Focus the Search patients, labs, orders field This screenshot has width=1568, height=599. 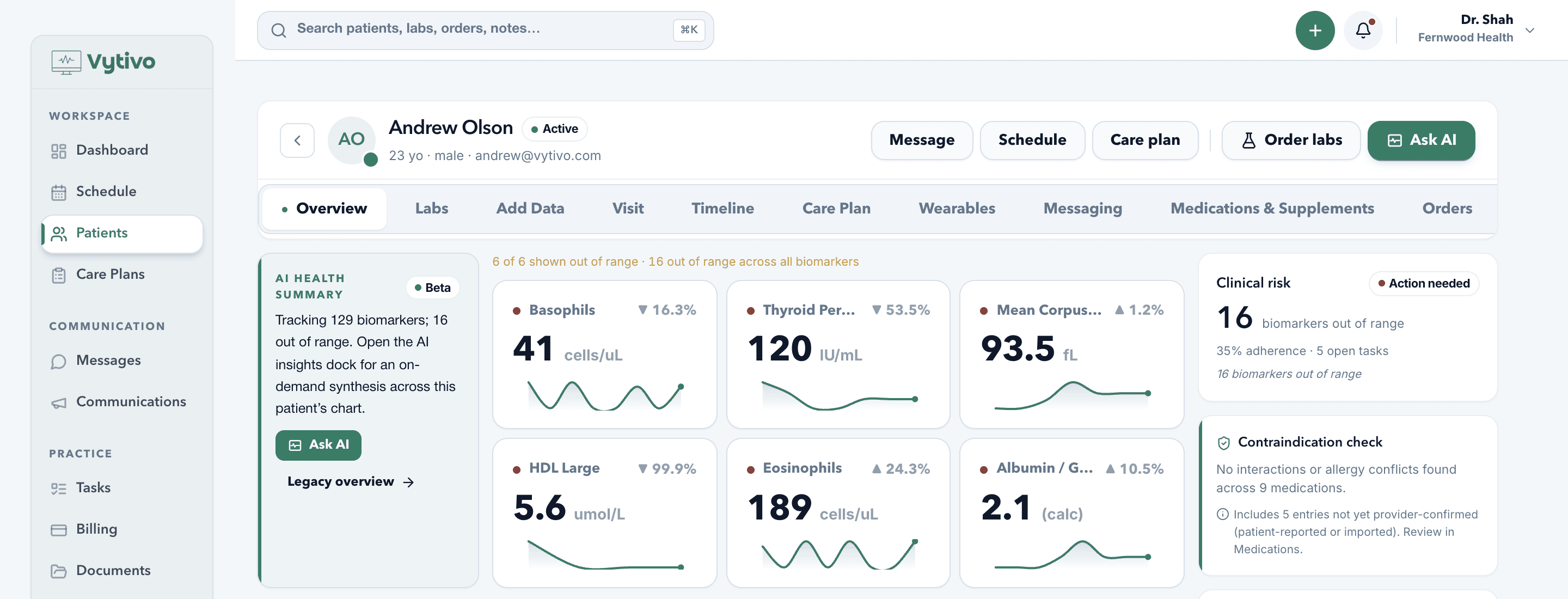tap(485, 30)
